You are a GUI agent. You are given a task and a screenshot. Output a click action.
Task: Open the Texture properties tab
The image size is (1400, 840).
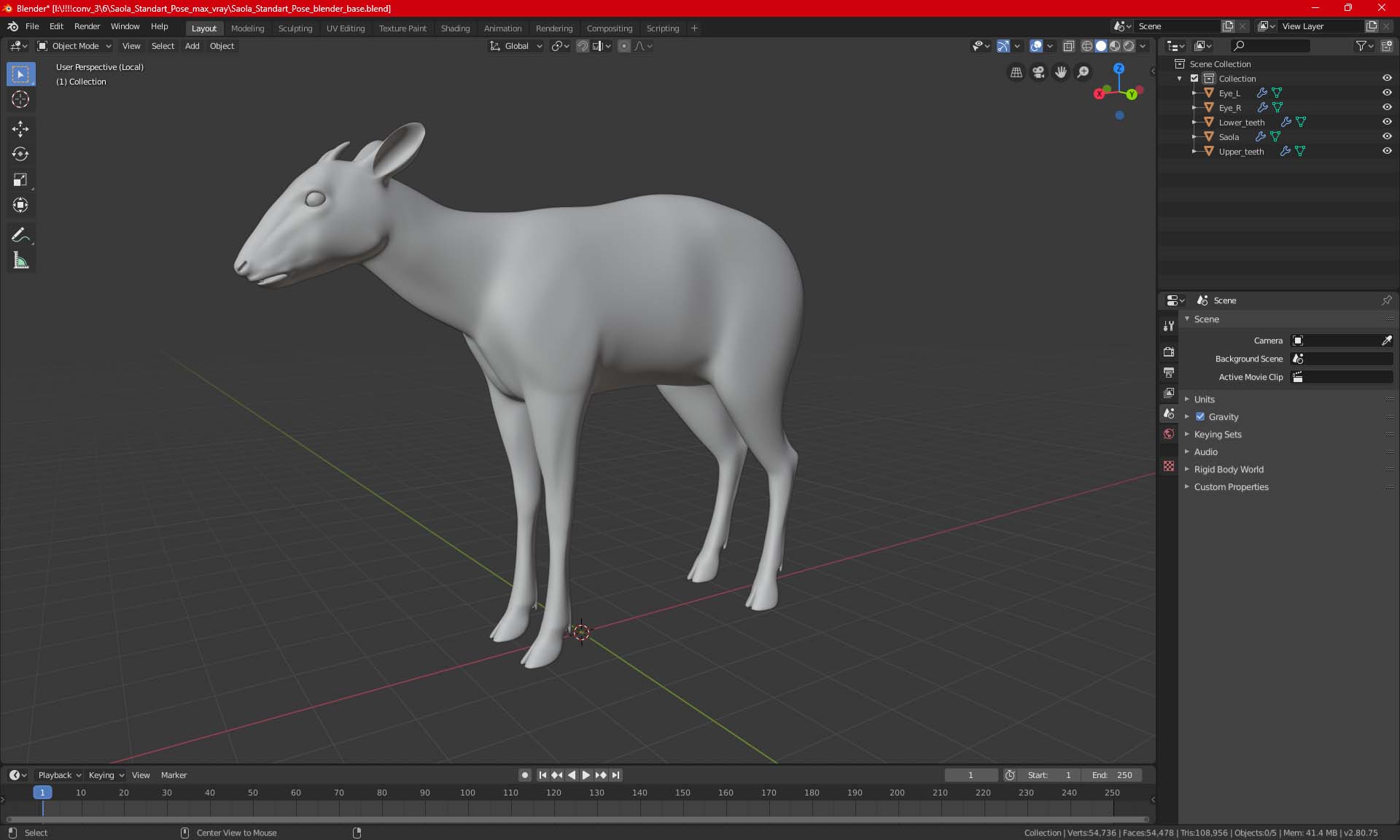[x=1169, y=466]
